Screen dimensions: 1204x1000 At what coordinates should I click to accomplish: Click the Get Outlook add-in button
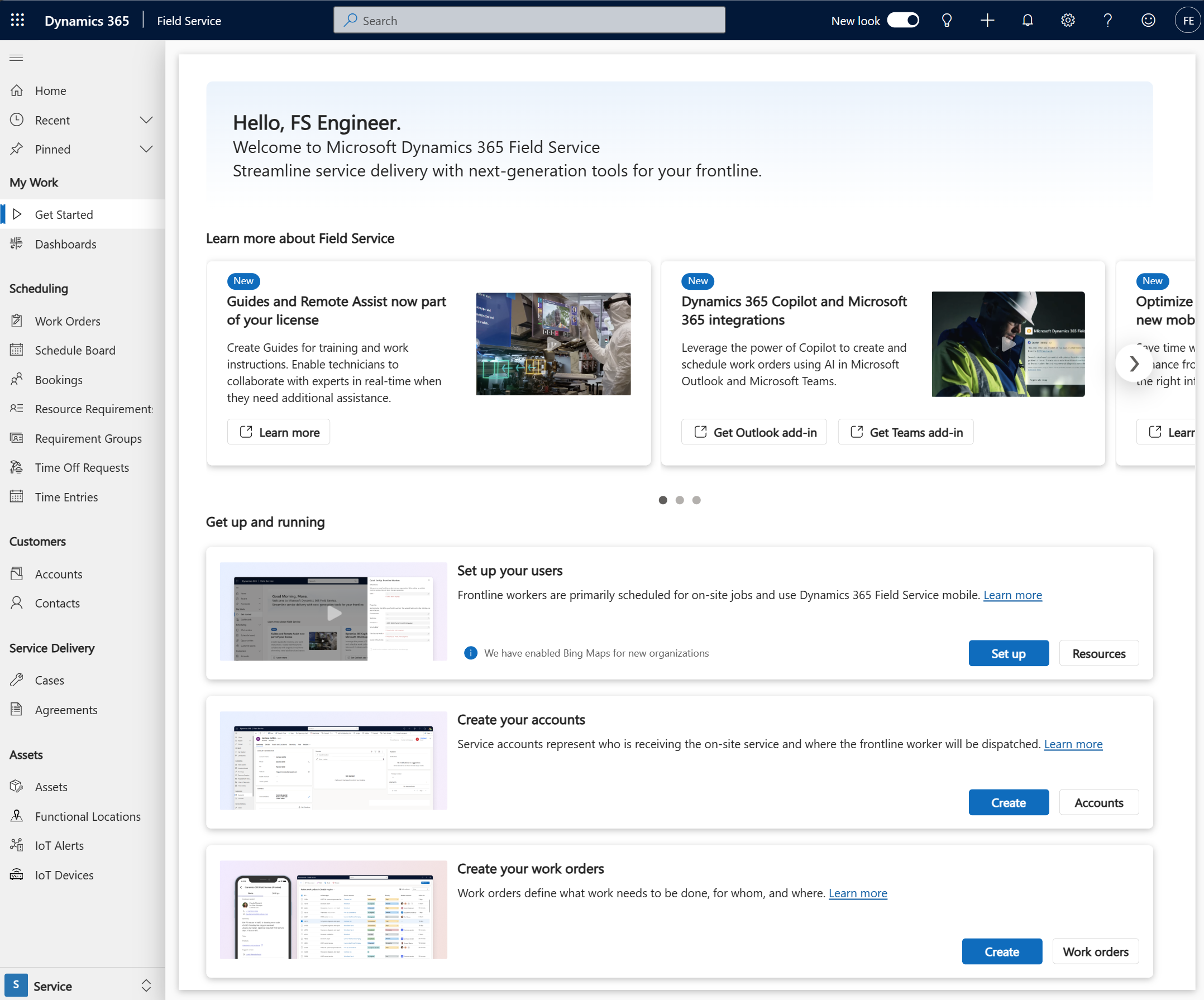click(x=755, y=432)
